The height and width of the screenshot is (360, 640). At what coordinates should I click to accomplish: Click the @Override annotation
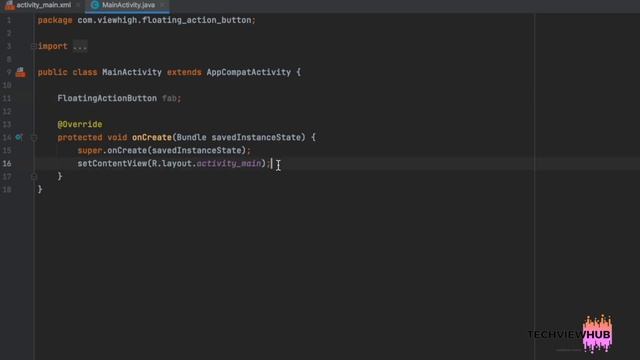(x=80, y=124)
